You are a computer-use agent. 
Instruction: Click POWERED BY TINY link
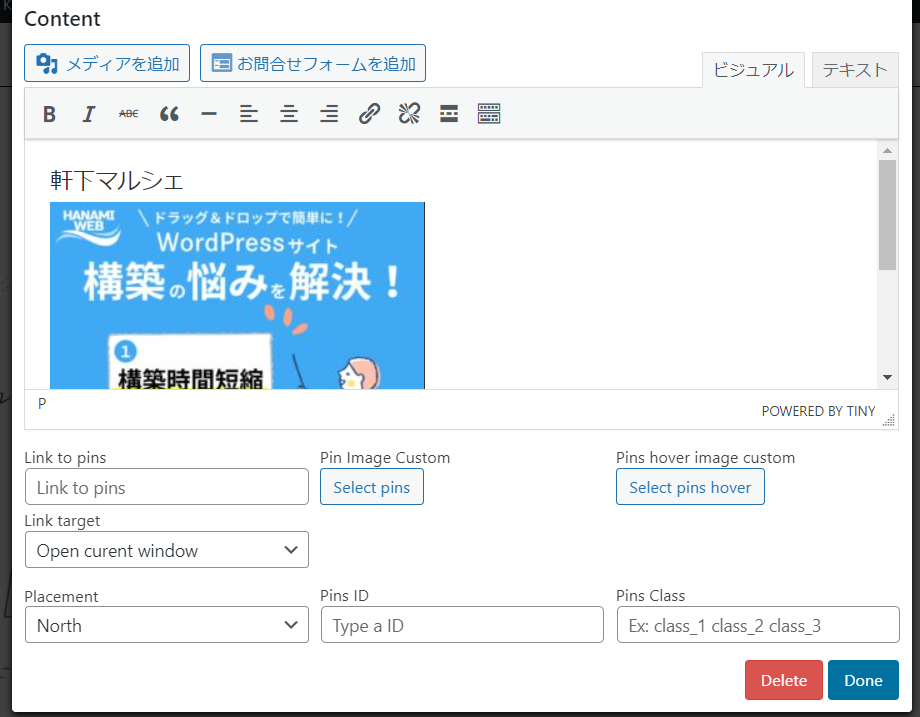coord(818,411)
